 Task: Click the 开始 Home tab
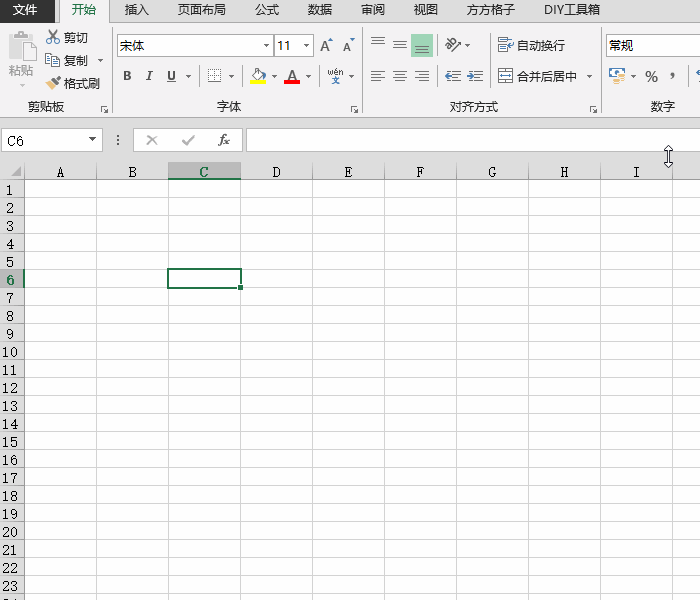coord(84,10)
